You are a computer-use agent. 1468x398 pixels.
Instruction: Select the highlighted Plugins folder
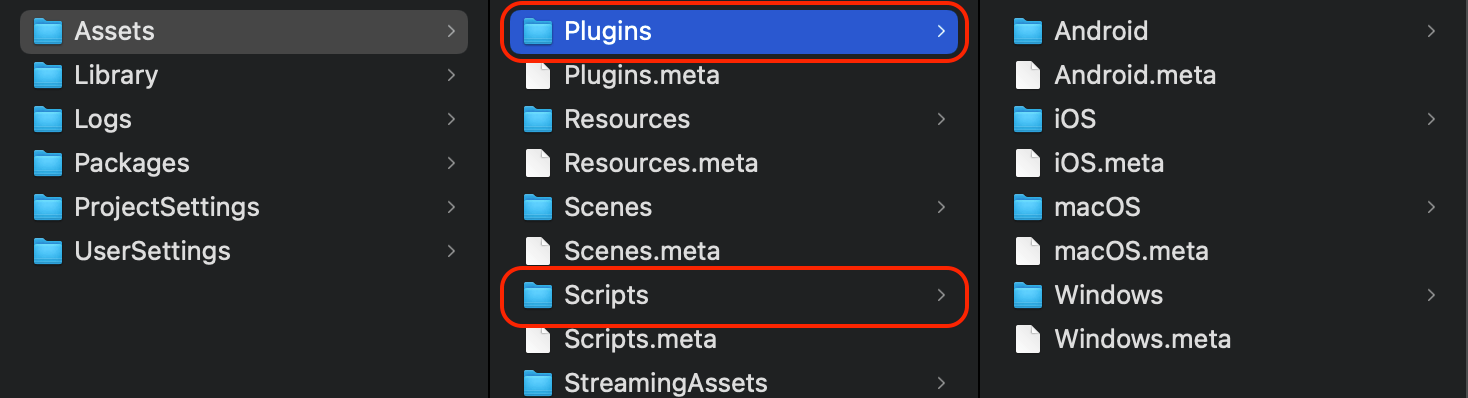pyautogui.click(x=734, y=31)
